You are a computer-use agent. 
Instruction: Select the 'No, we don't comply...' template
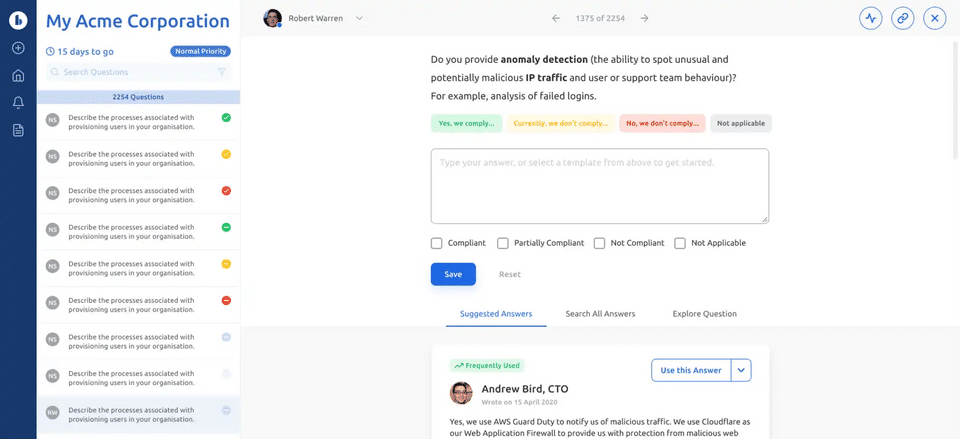662,123
